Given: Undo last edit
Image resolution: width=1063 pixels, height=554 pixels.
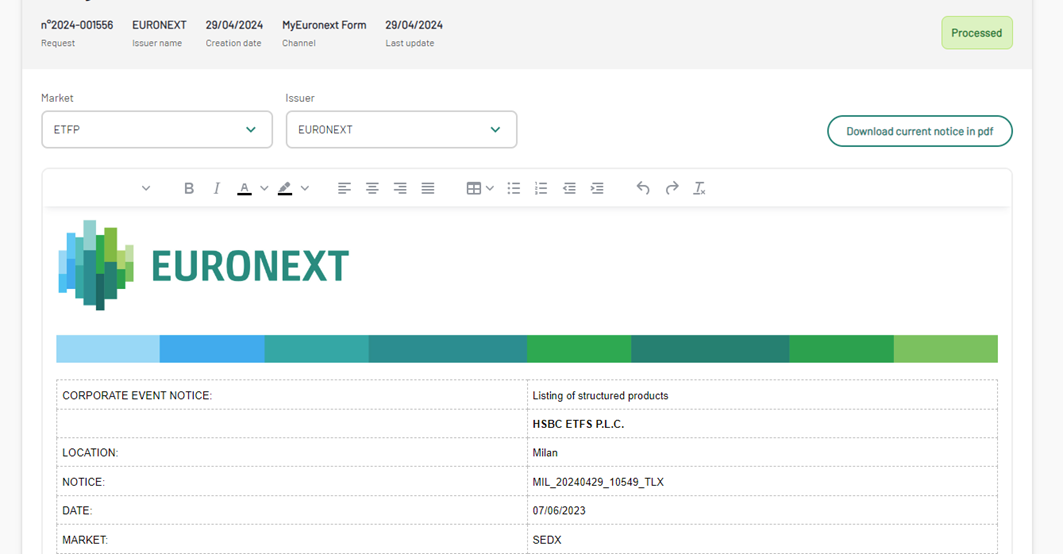Looking at the screenshot, I should (643, 189).
